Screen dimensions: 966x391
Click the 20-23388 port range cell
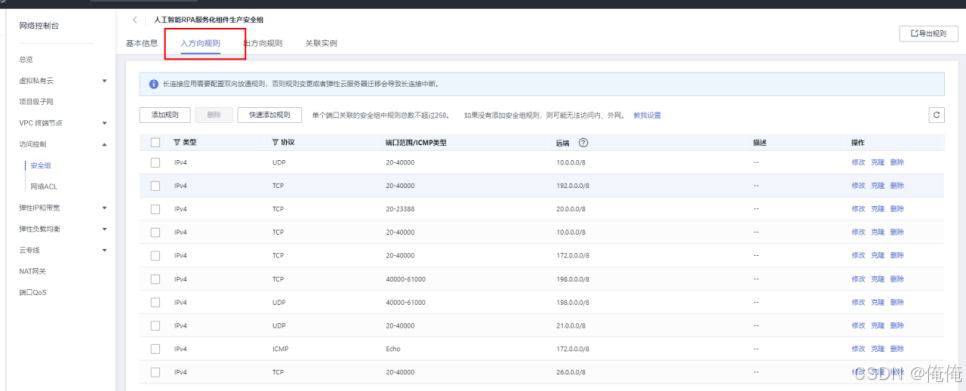click(400, 209)
